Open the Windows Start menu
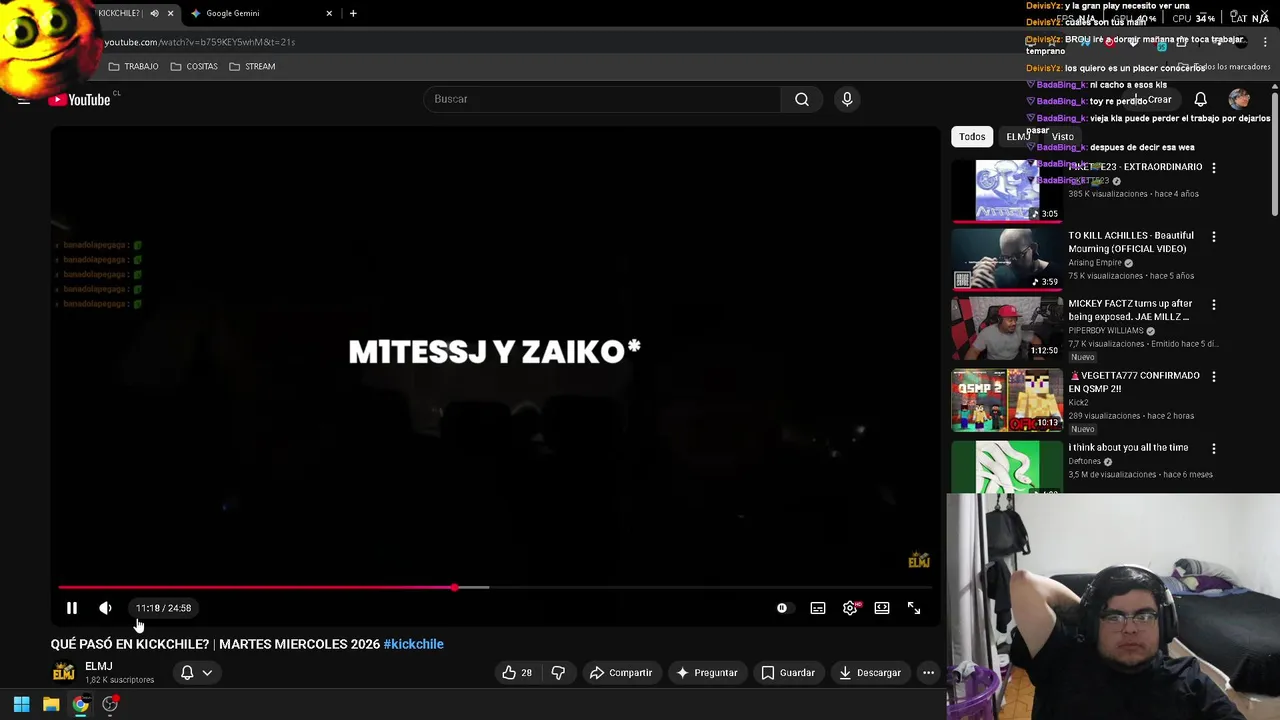The width and height of the screenshot is (1280, 720). click(x=21, y=704)
